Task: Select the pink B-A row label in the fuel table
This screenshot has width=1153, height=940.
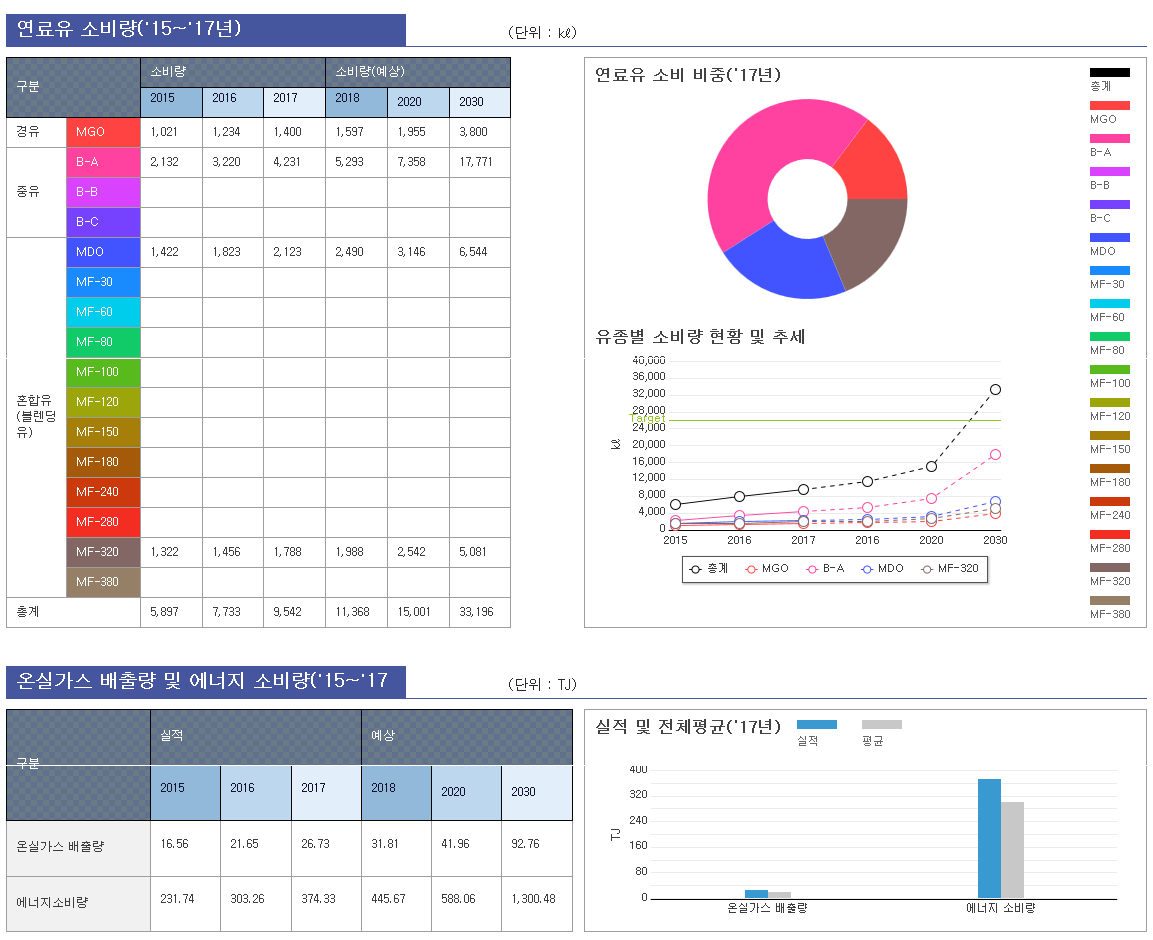Action: (x=103, y=163)
